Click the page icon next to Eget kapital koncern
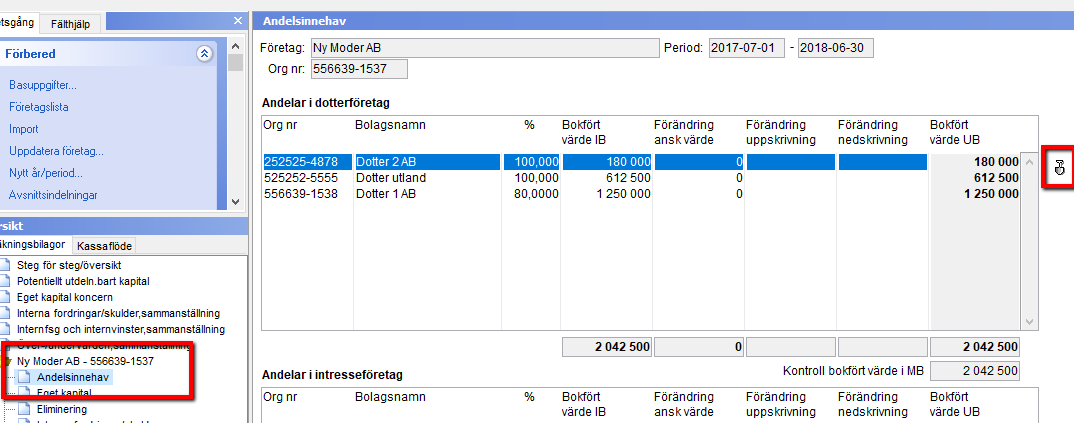 tap(6, 297)
